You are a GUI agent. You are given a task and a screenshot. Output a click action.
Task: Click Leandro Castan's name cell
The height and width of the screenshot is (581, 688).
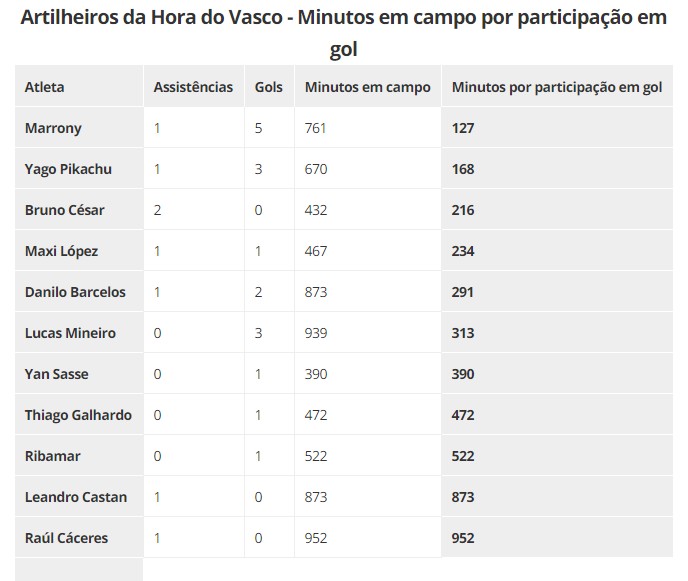[x=75, y=497]
